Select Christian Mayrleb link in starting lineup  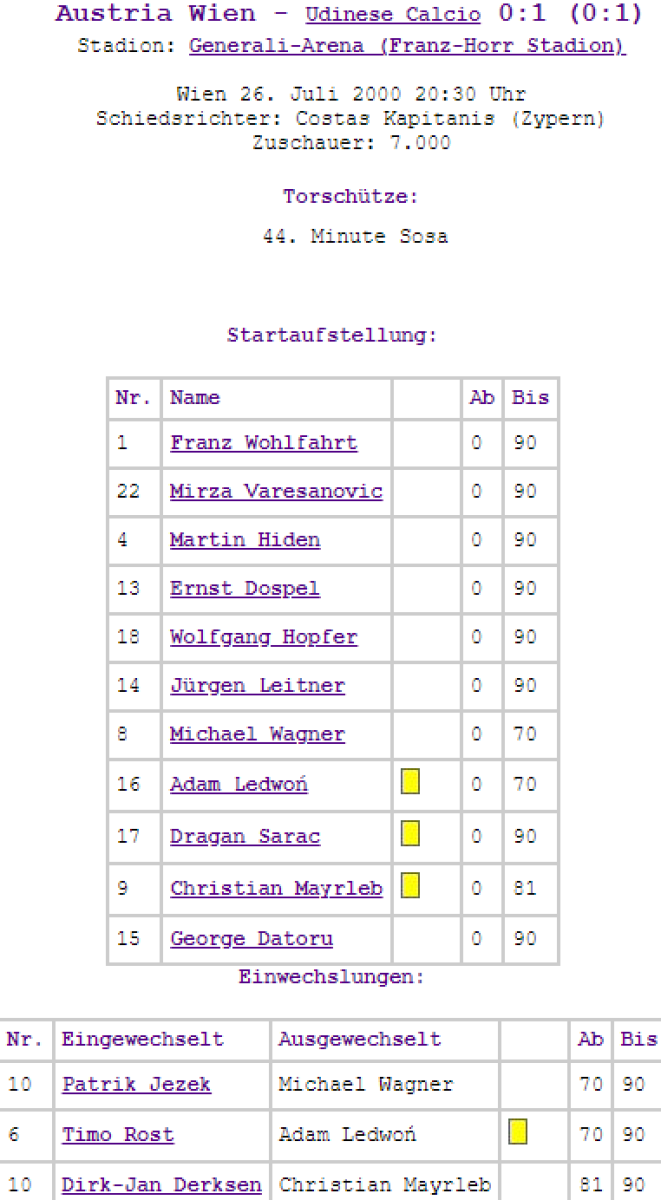[x=276, y=888]
